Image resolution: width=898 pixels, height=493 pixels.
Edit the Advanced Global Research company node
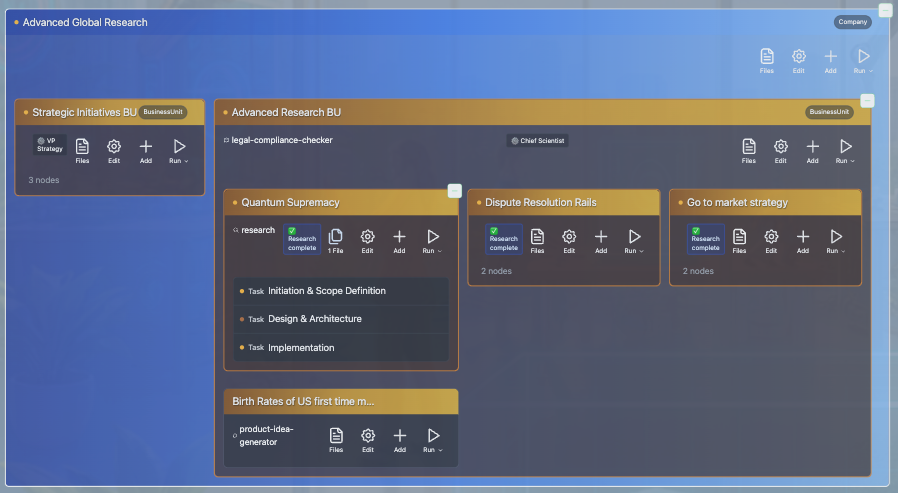coord(798,61)
